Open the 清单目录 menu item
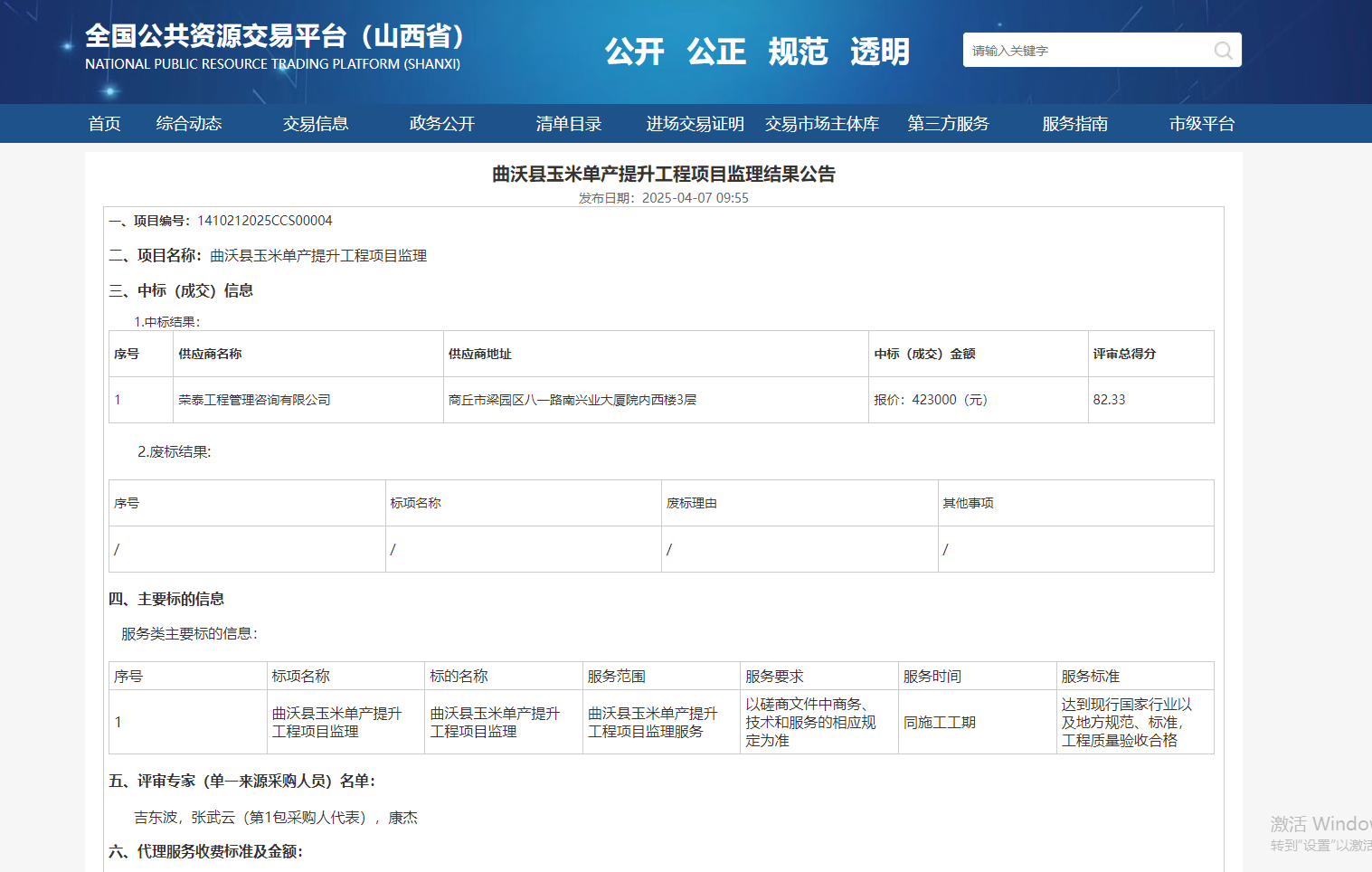This screenshot has width=1372, height=872. point(568,124)
